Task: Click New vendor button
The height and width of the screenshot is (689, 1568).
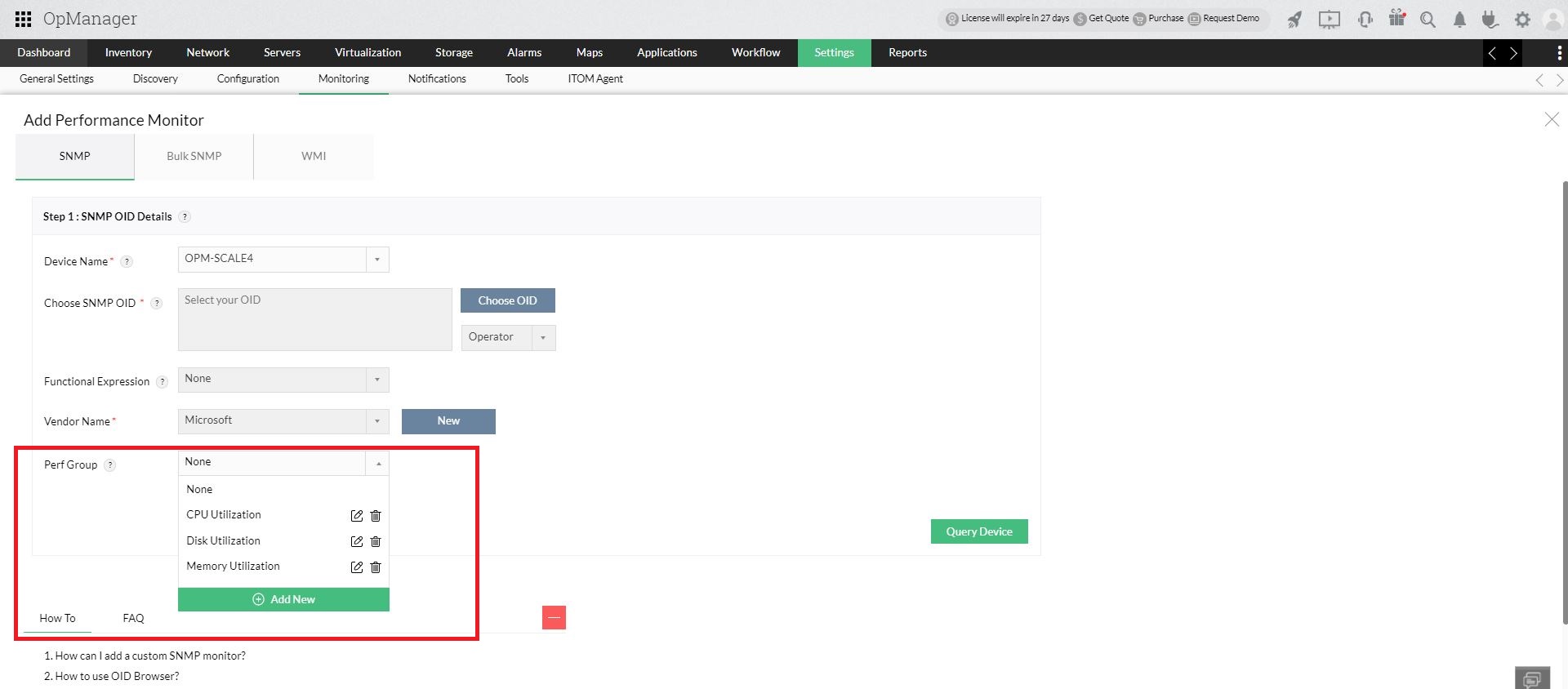Action: click(448, 421)
